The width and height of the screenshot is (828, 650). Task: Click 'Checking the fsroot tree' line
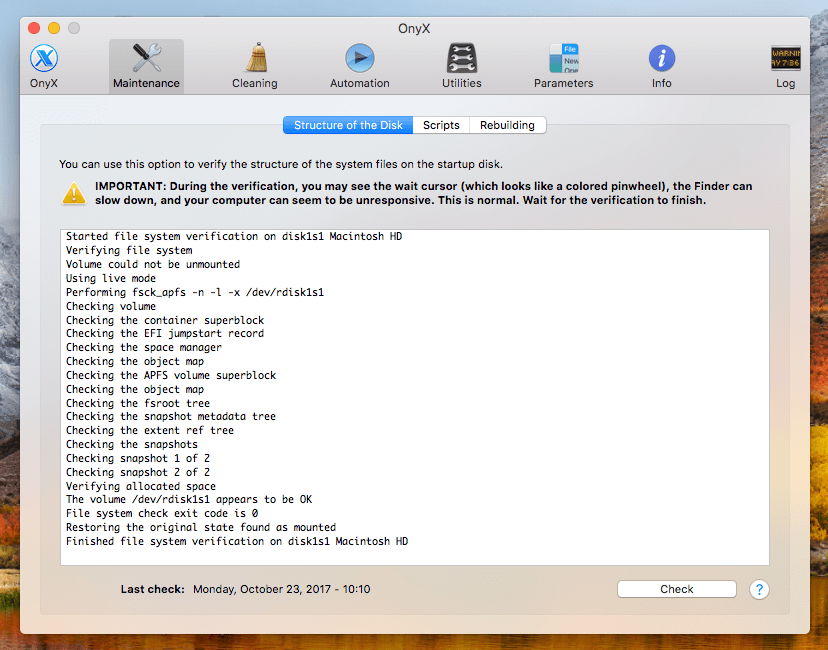tap(138, 403)
